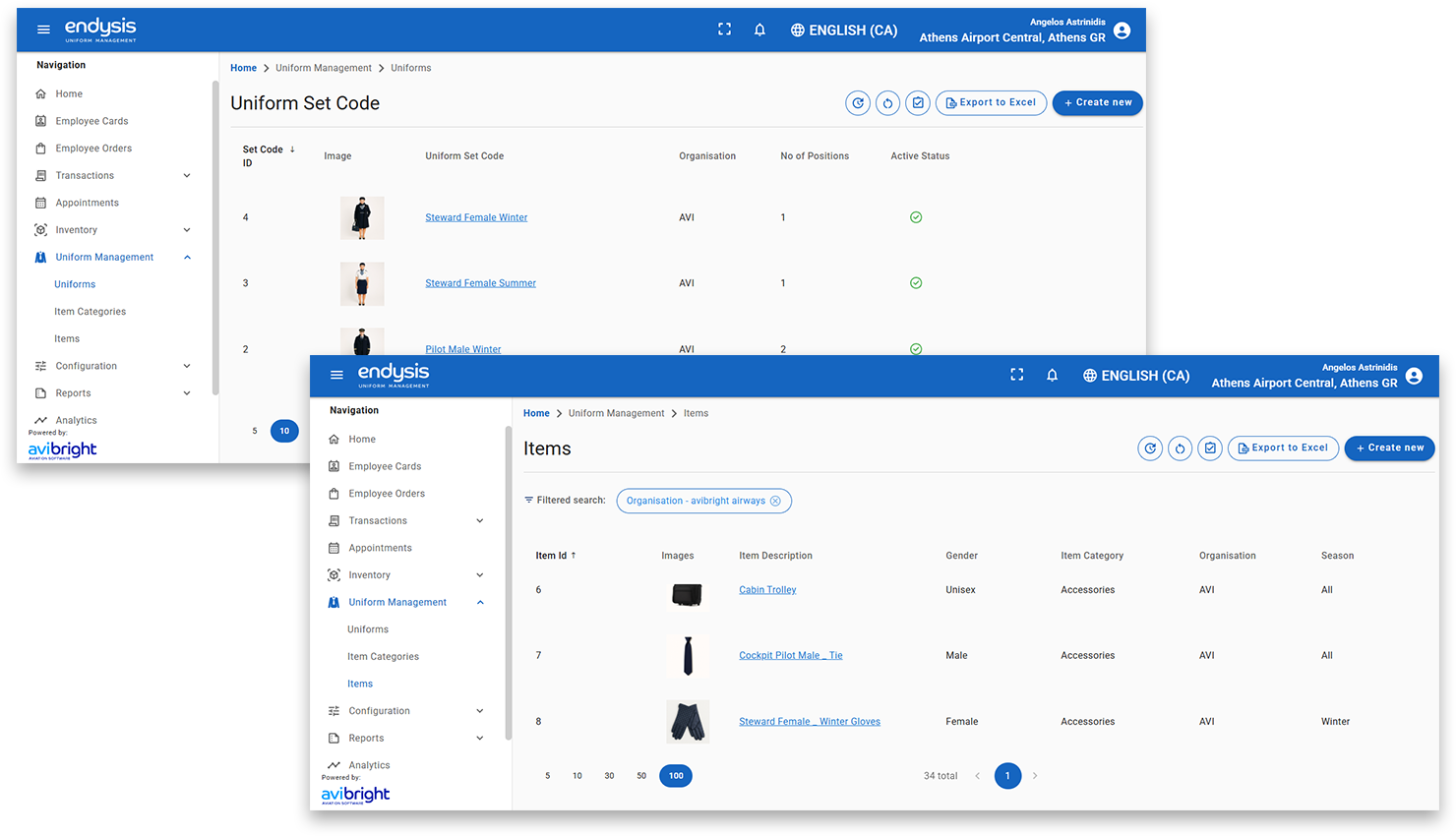Collapse Uniform Management in the Items page sidebar

pos(479,603)
